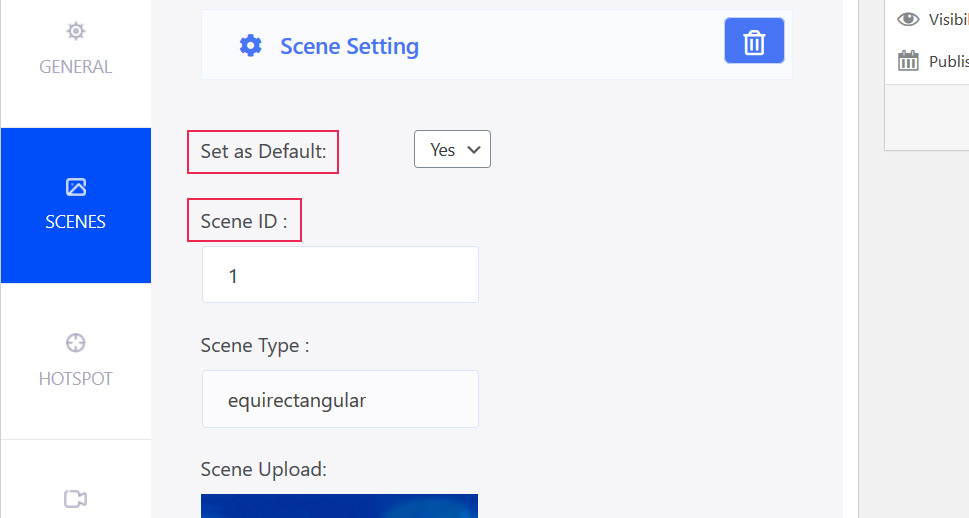Click the video camera sidebar icon
Screen dimensions: 969x518
[x=75, y=499]
